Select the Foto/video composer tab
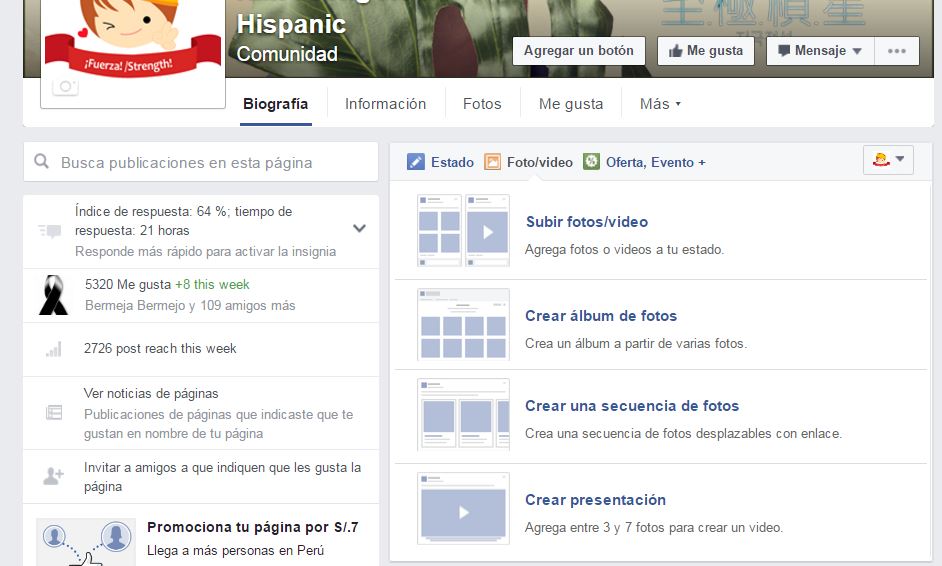The width and height of the screenshot is (942, 566). (x=529, y=162)
